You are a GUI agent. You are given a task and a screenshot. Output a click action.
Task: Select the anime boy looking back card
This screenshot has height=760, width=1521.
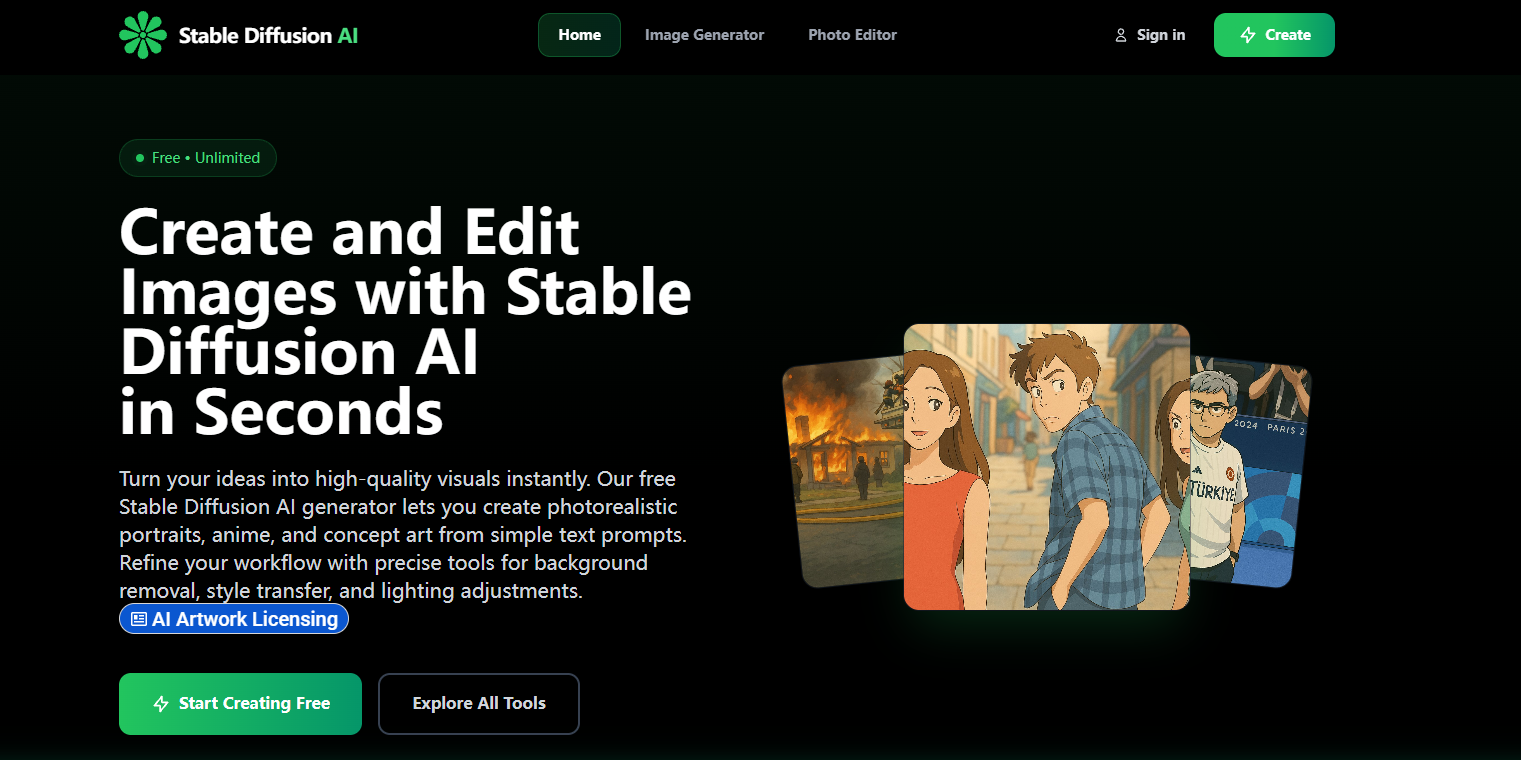coord(1047,466)
